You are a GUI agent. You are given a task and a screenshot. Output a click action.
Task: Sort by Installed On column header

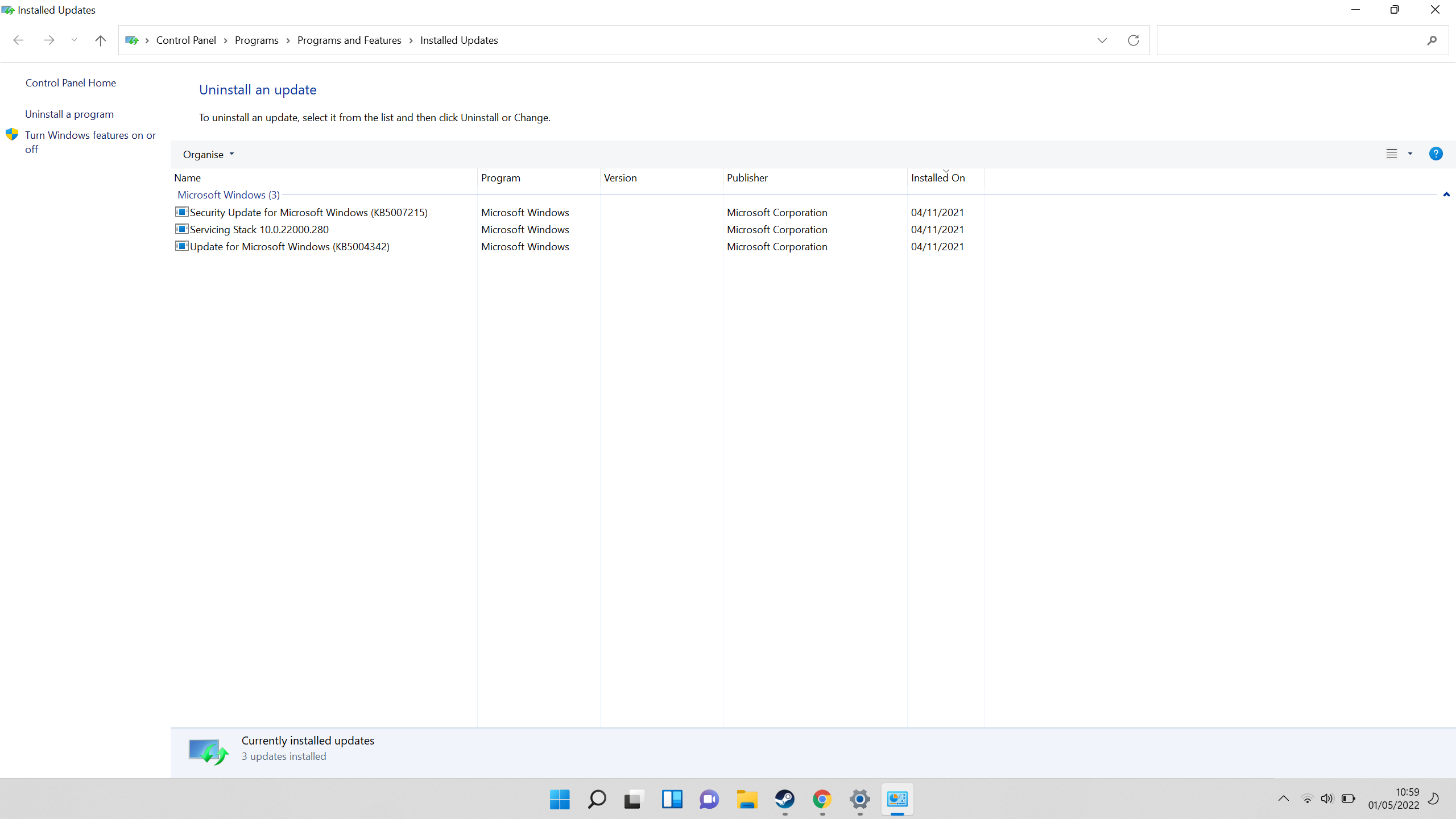click(x=945, y=178)
